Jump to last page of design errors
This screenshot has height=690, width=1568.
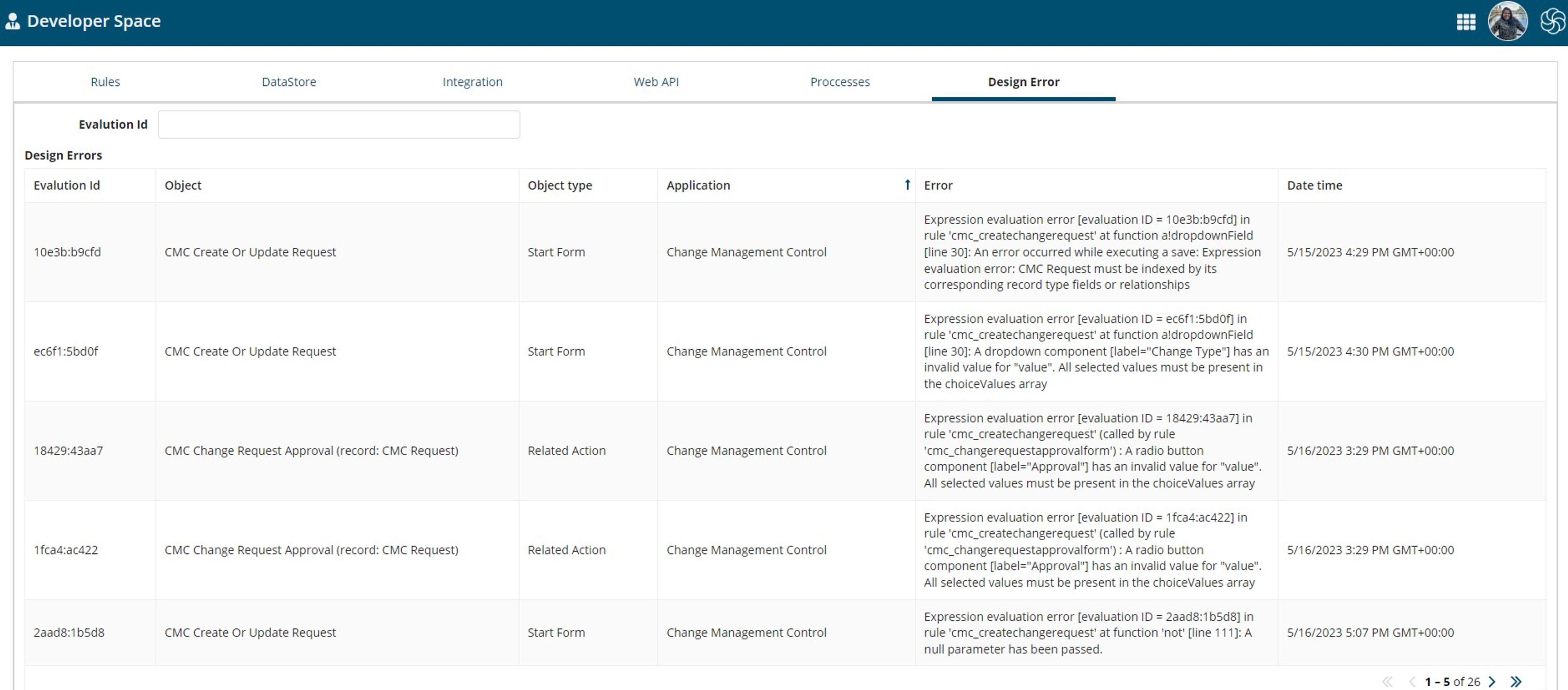(x=1516, y=681)
